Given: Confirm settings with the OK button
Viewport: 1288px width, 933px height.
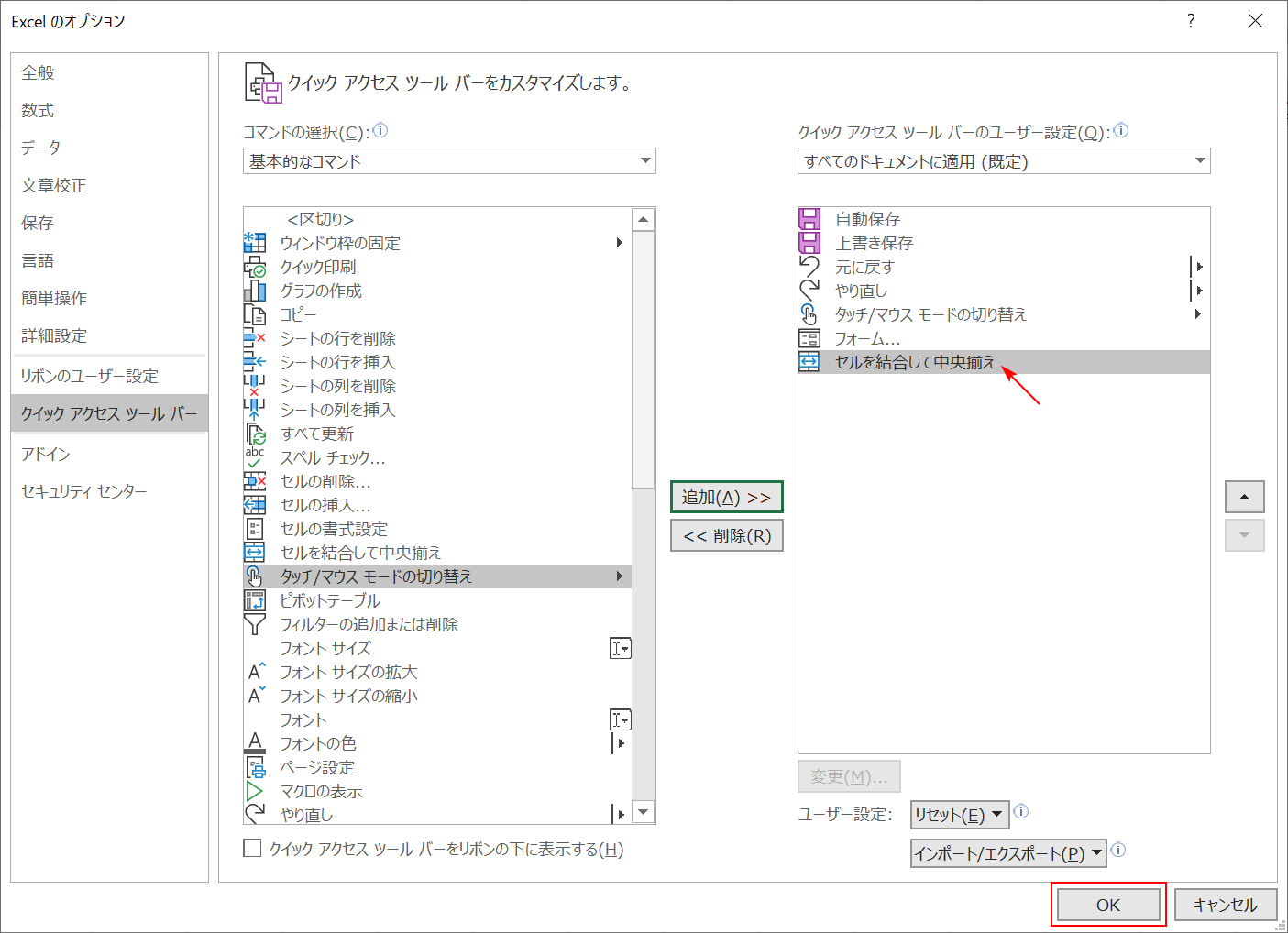Looking at the screenshot, I should click(1108, 904).
